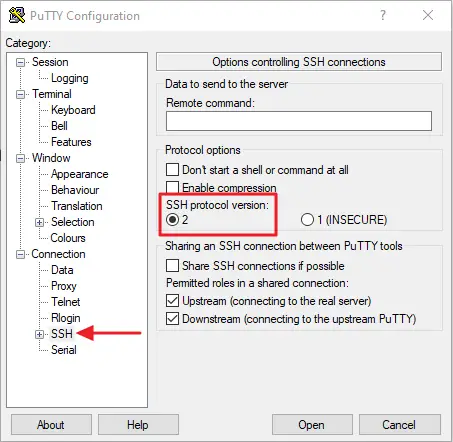Collapse the Terminal tree node
The width and height of the screenshot is (453, 442).
21,94
